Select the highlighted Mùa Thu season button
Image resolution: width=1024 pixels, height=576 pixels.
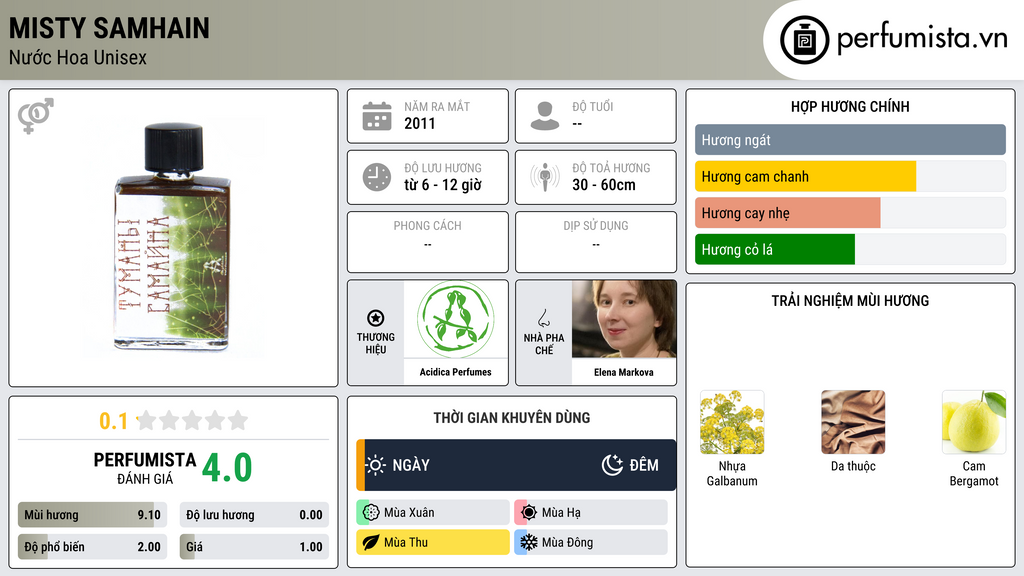click(433, 542)
